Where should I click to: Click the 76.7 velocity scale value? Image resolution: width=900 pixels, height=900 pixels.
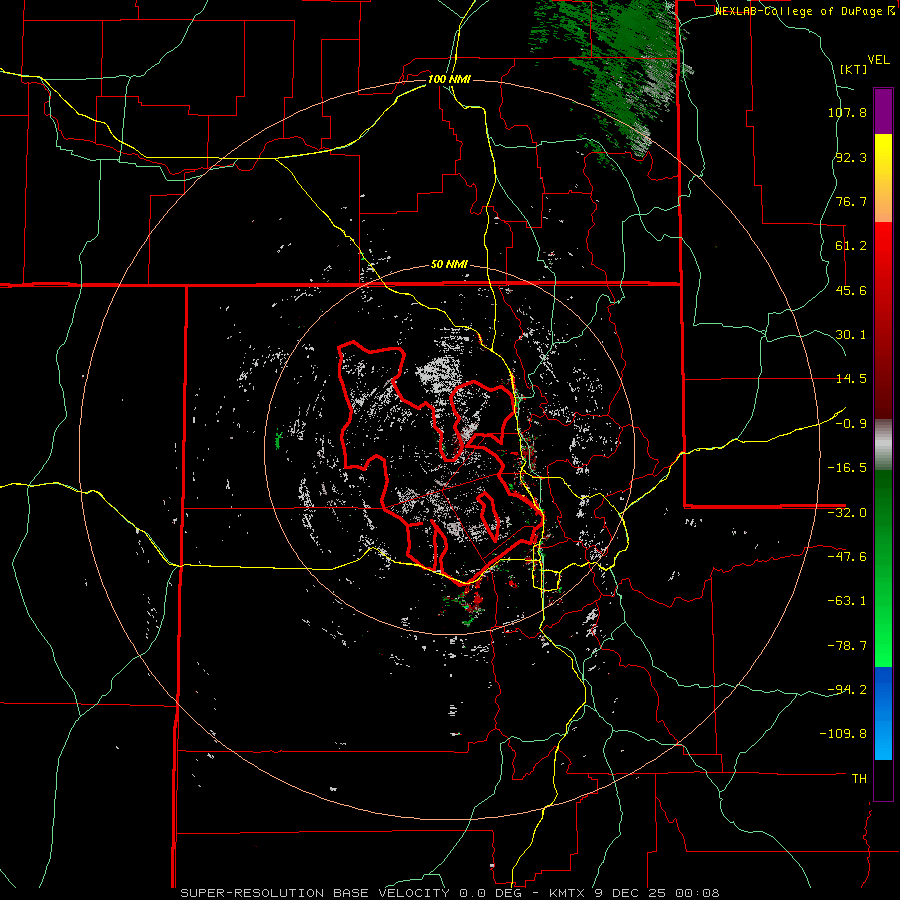pos(851,201)
